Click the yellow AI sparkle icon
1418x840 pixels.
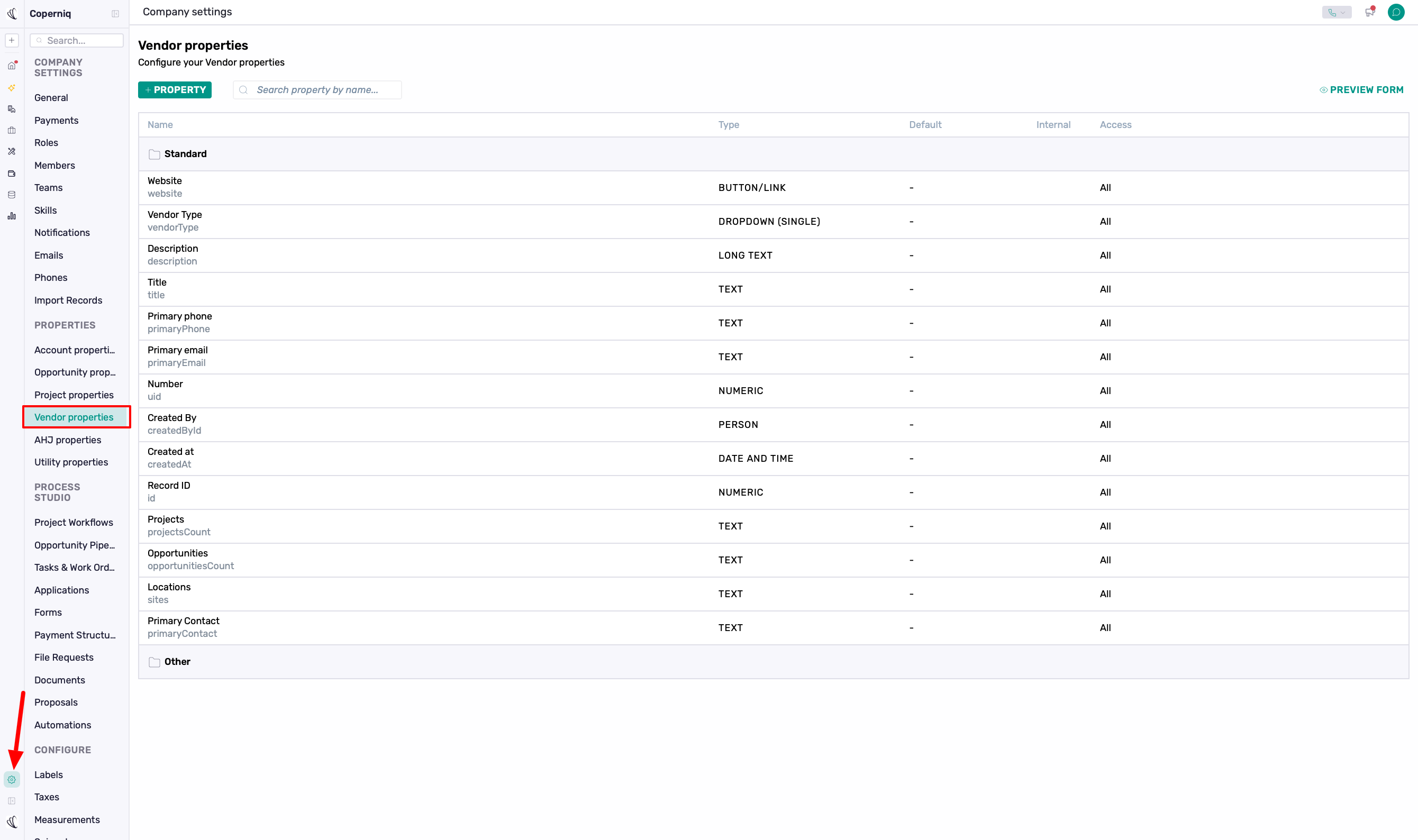pyautogui.click(x=11, y=88)
